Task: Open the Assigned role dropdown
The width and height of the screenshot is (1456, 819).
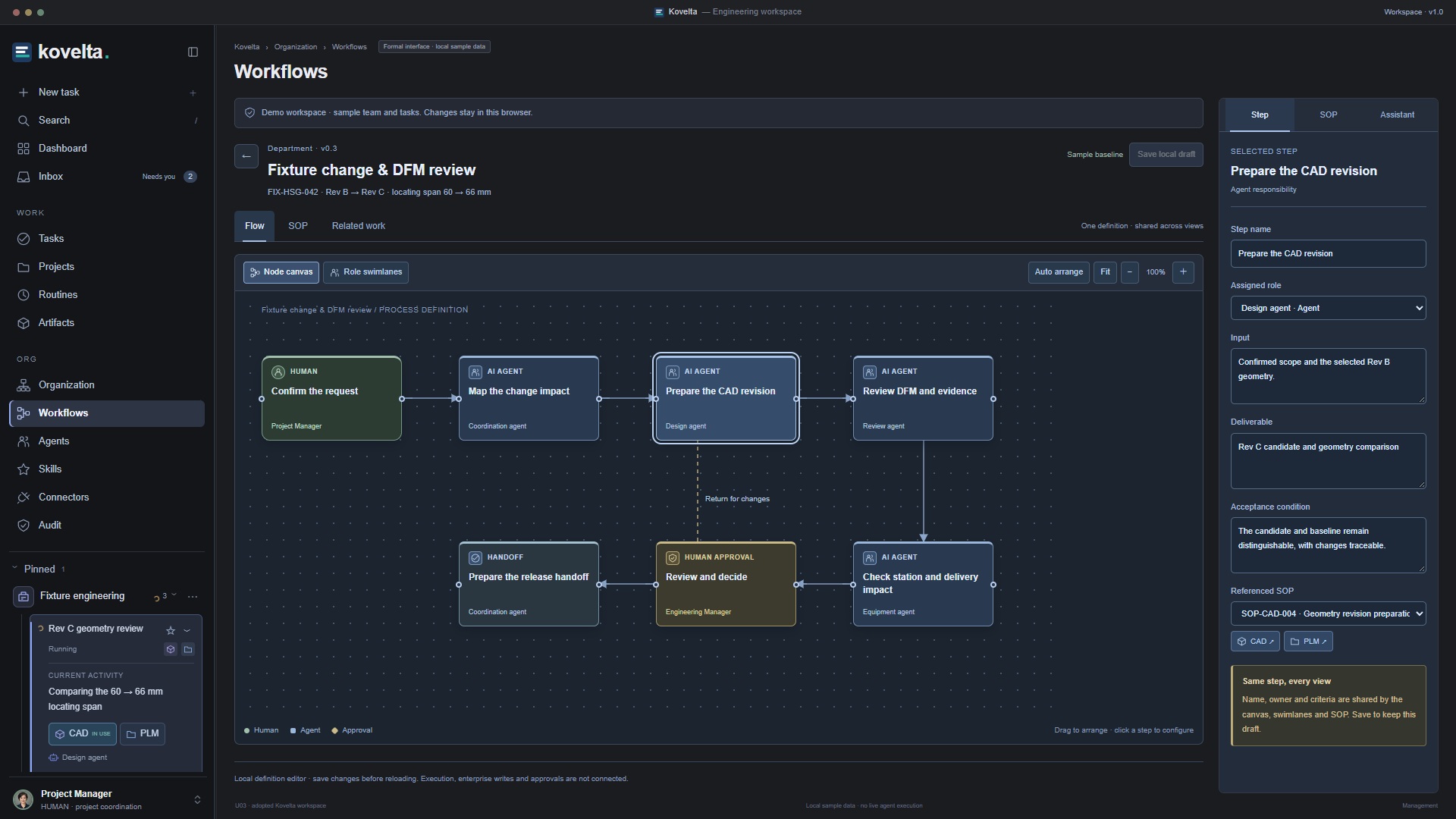Action: pyautogui.click(x=1328, y=308)
